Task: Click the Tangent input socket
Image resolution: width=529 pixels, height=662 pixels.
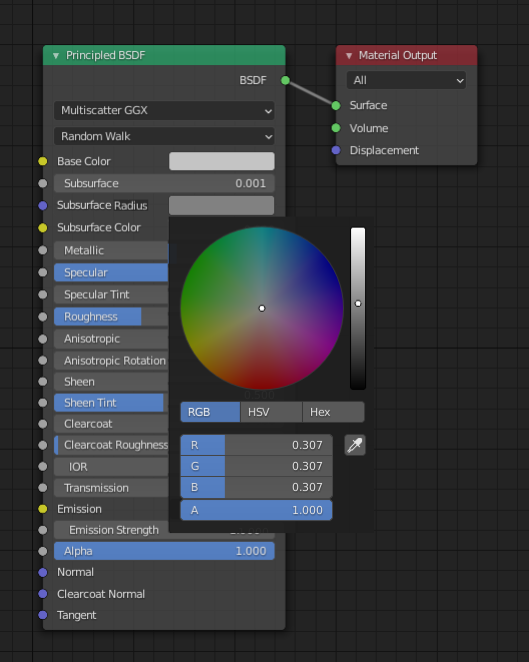Action: click(43, 615)
